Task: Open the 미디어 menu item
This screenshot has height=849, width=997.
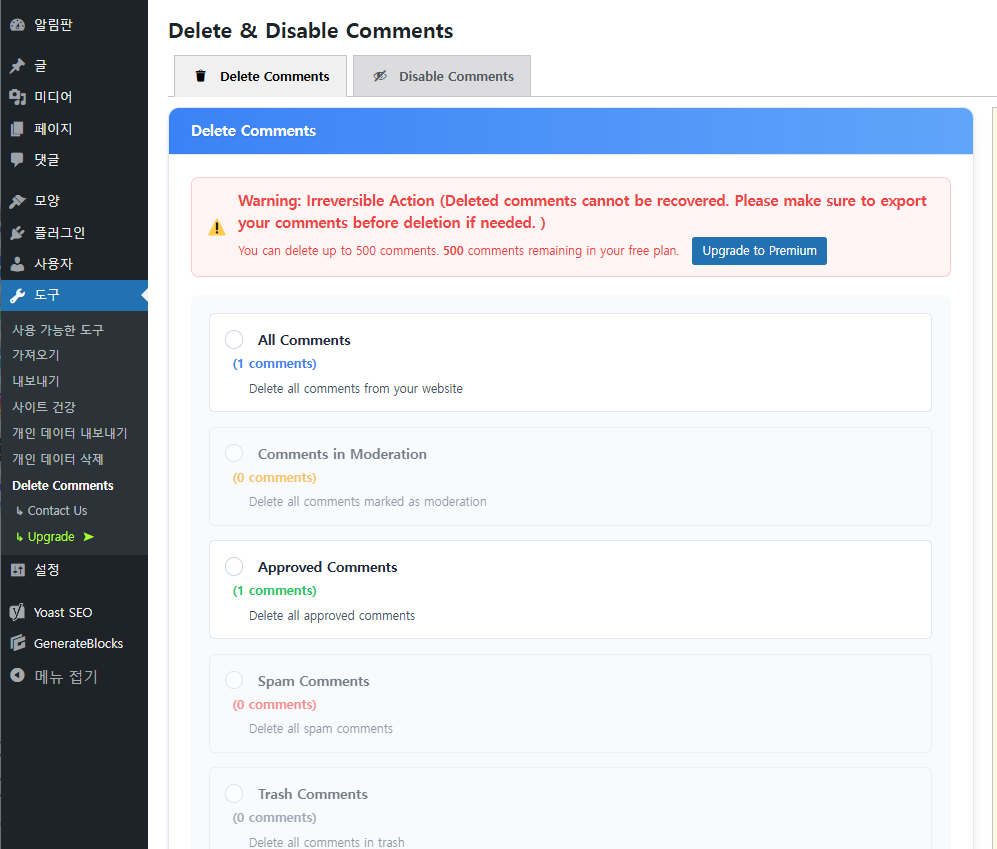Action: [74, 97]
